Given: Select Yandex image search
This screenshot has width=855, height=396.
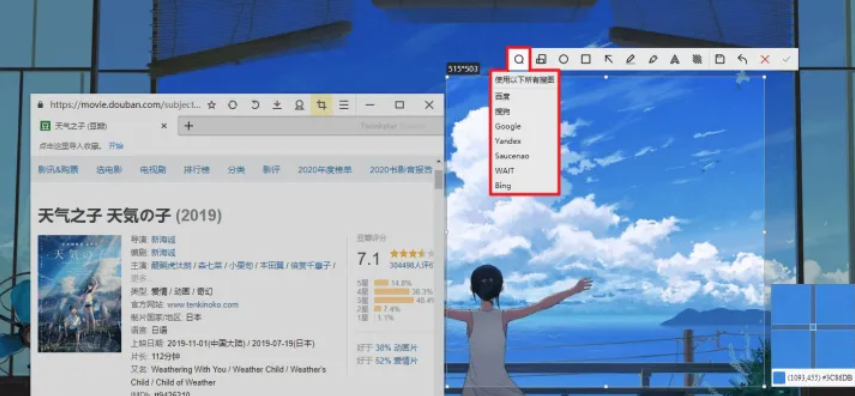Looking at the screenshot, I should pos(508,141).
